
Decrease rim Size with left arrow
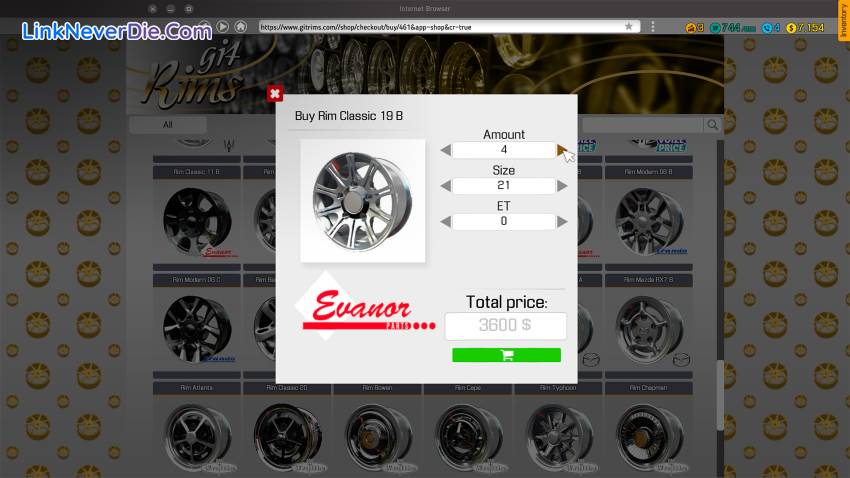(x=446, y=186)
